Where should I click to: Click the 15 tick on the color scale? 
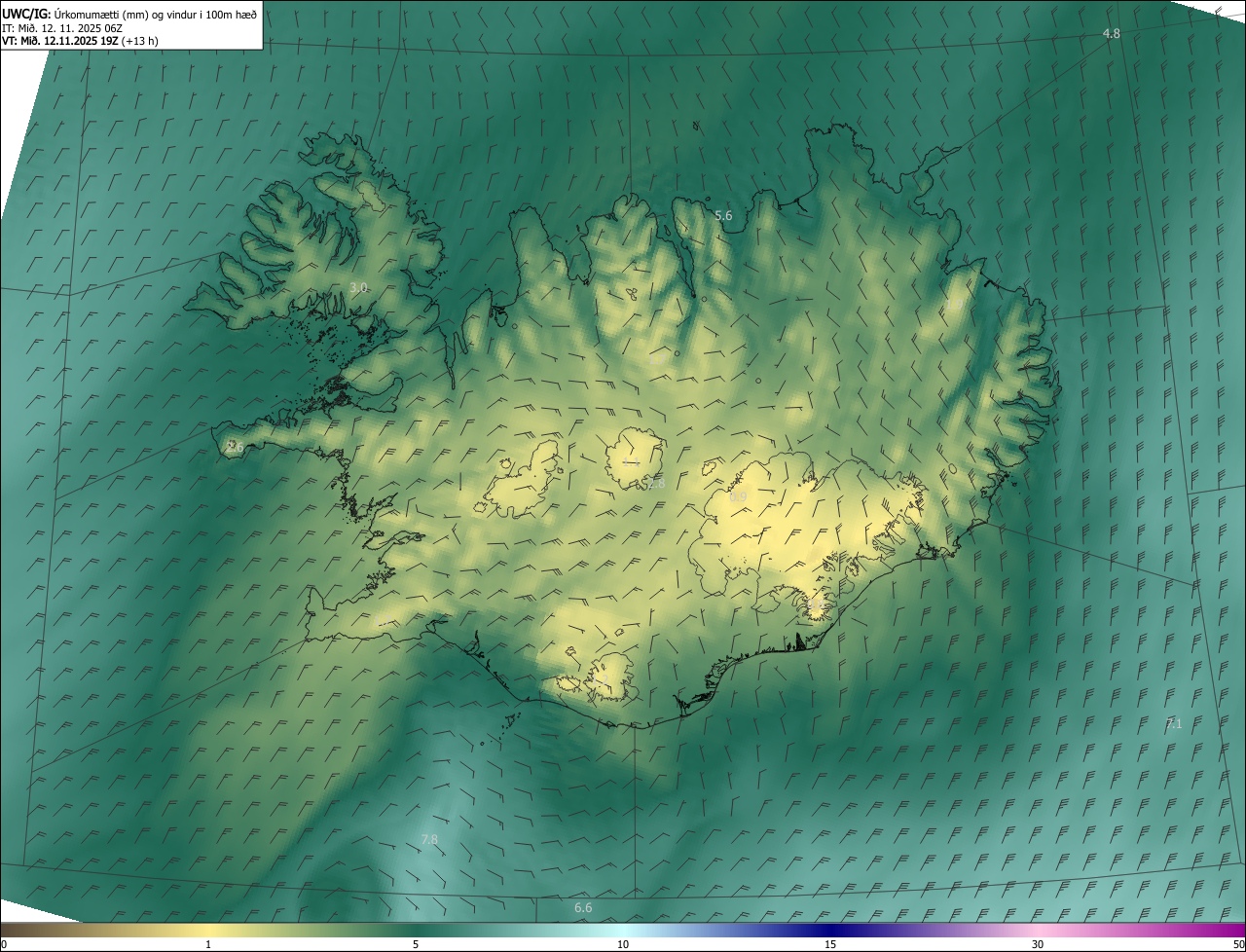point(830,944)
